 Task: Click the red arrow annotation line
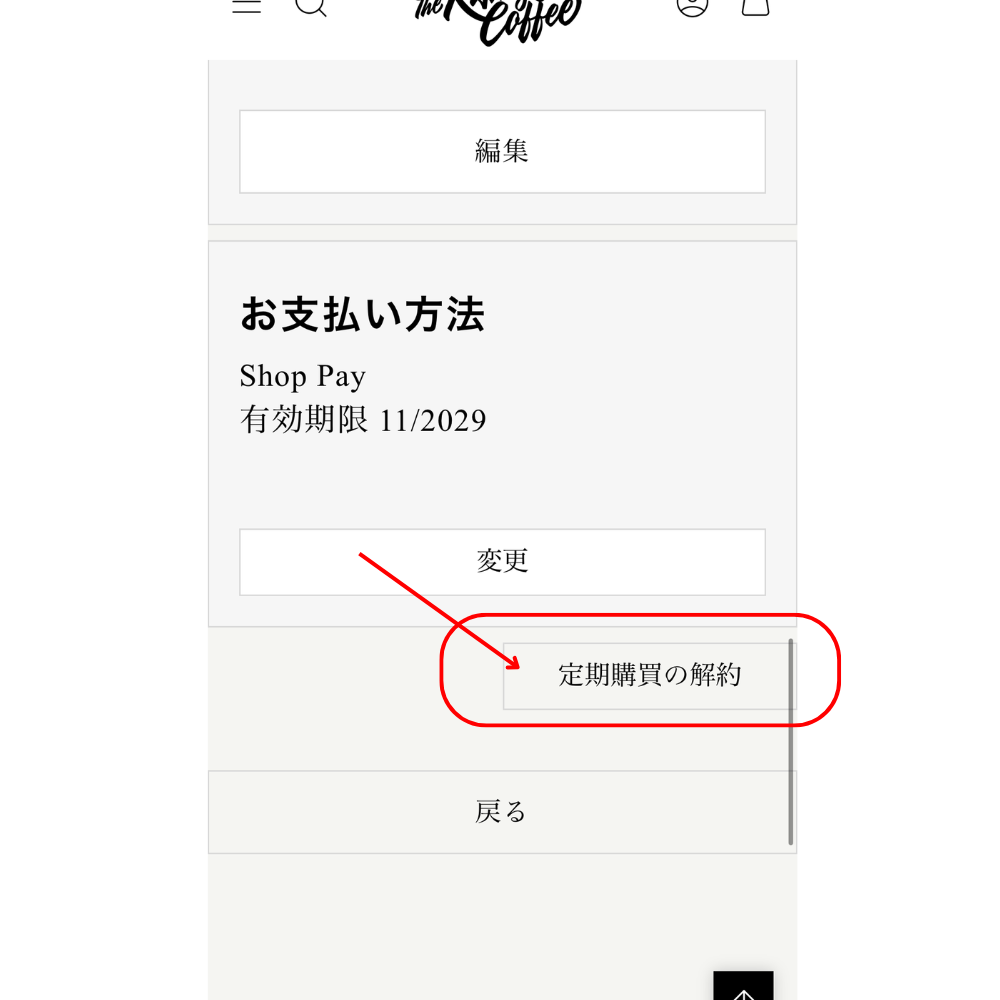click(x=439, y=611)
